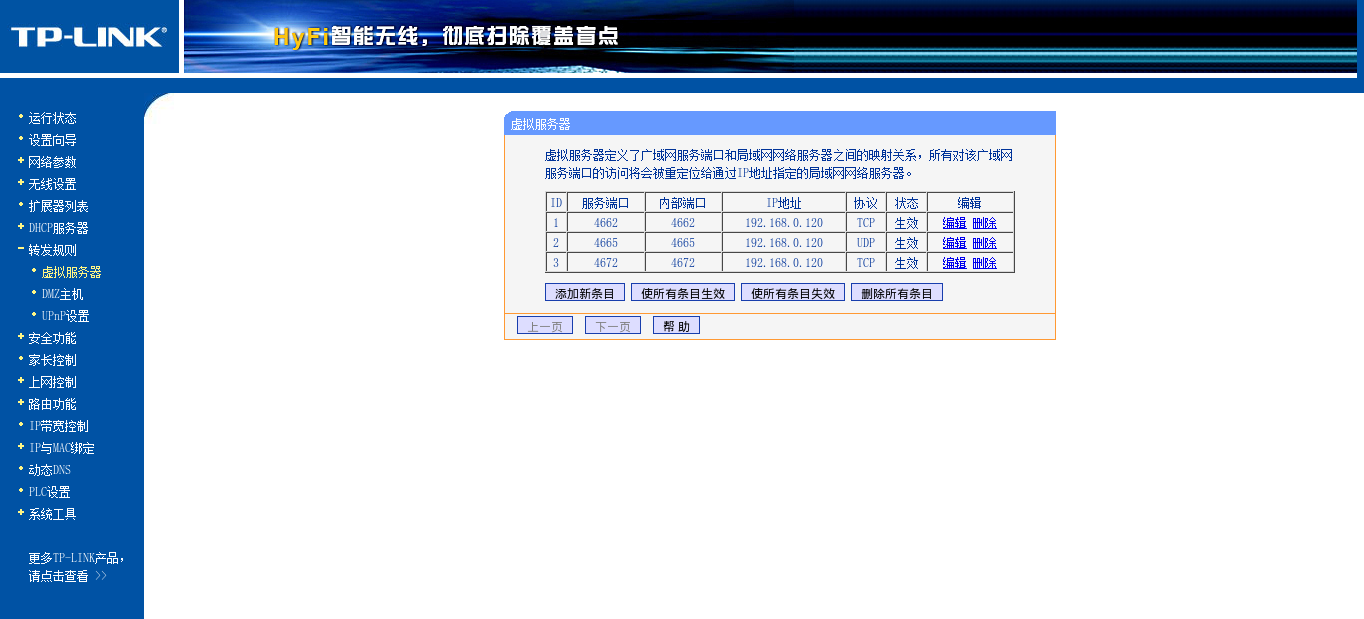1364x619 pixels.
Task: Click the TP-LINK logo
Action: tap(89, 37)
